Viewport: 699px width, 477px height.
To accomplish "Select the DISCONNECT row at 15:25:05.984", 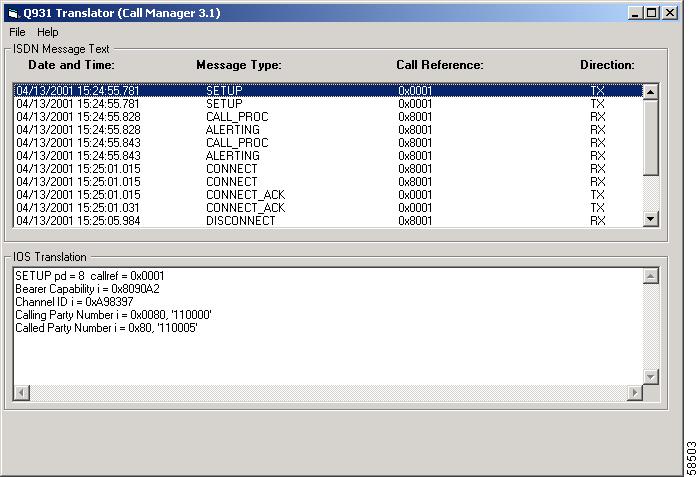I will (328, 221).
